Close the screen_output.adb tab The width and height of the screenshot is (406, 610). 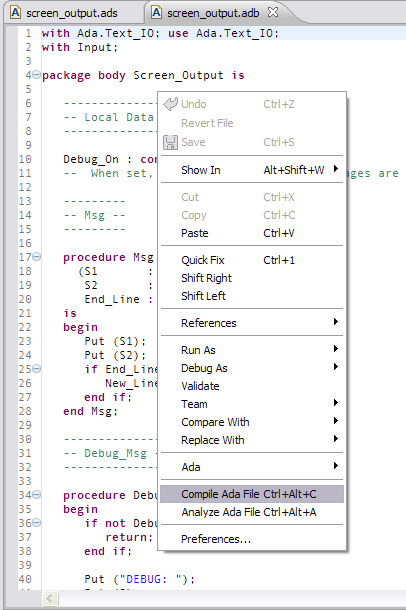273,12
